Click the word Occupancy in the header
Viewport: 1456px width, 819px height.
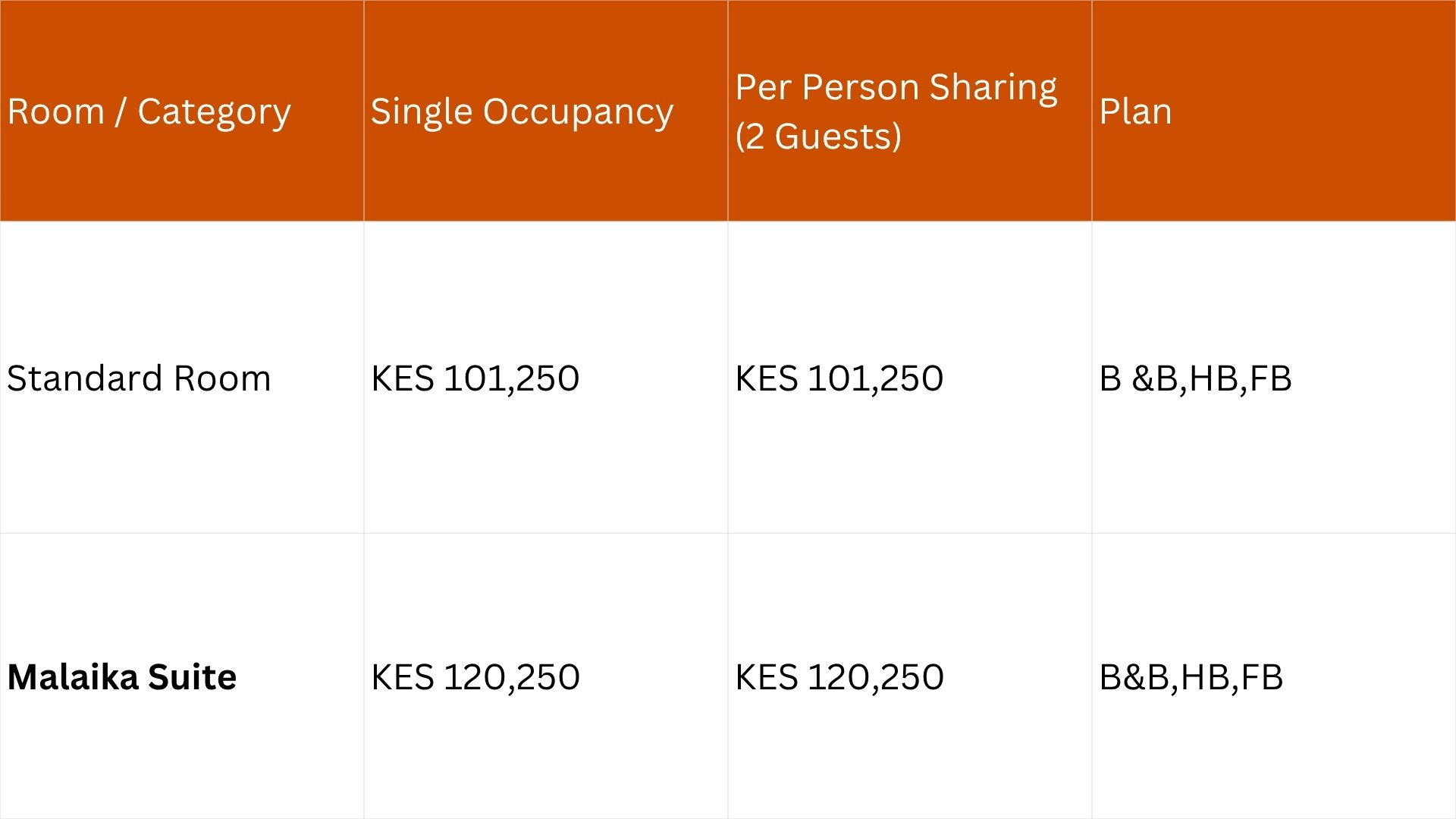pos(578,111)
